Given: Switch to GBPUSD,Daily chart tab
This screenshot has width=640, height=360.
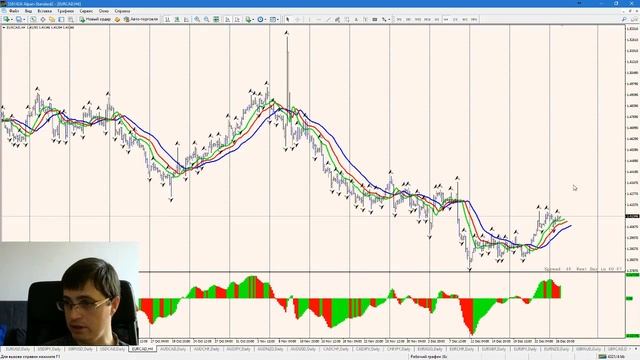Looking at the screenshot, I should [x=80, y=349].
